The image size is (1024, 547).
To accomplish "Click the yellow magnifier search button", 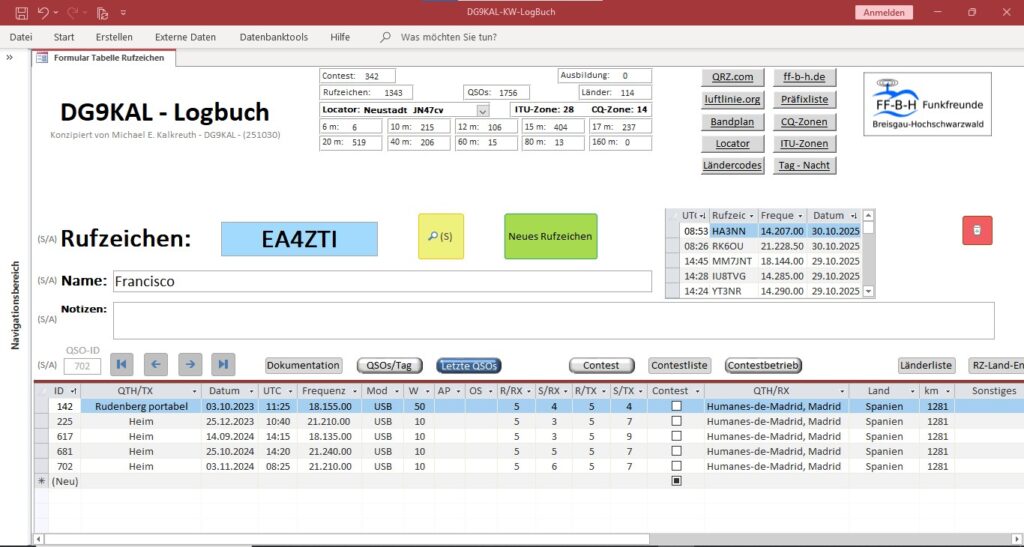I will coord(440,236).
